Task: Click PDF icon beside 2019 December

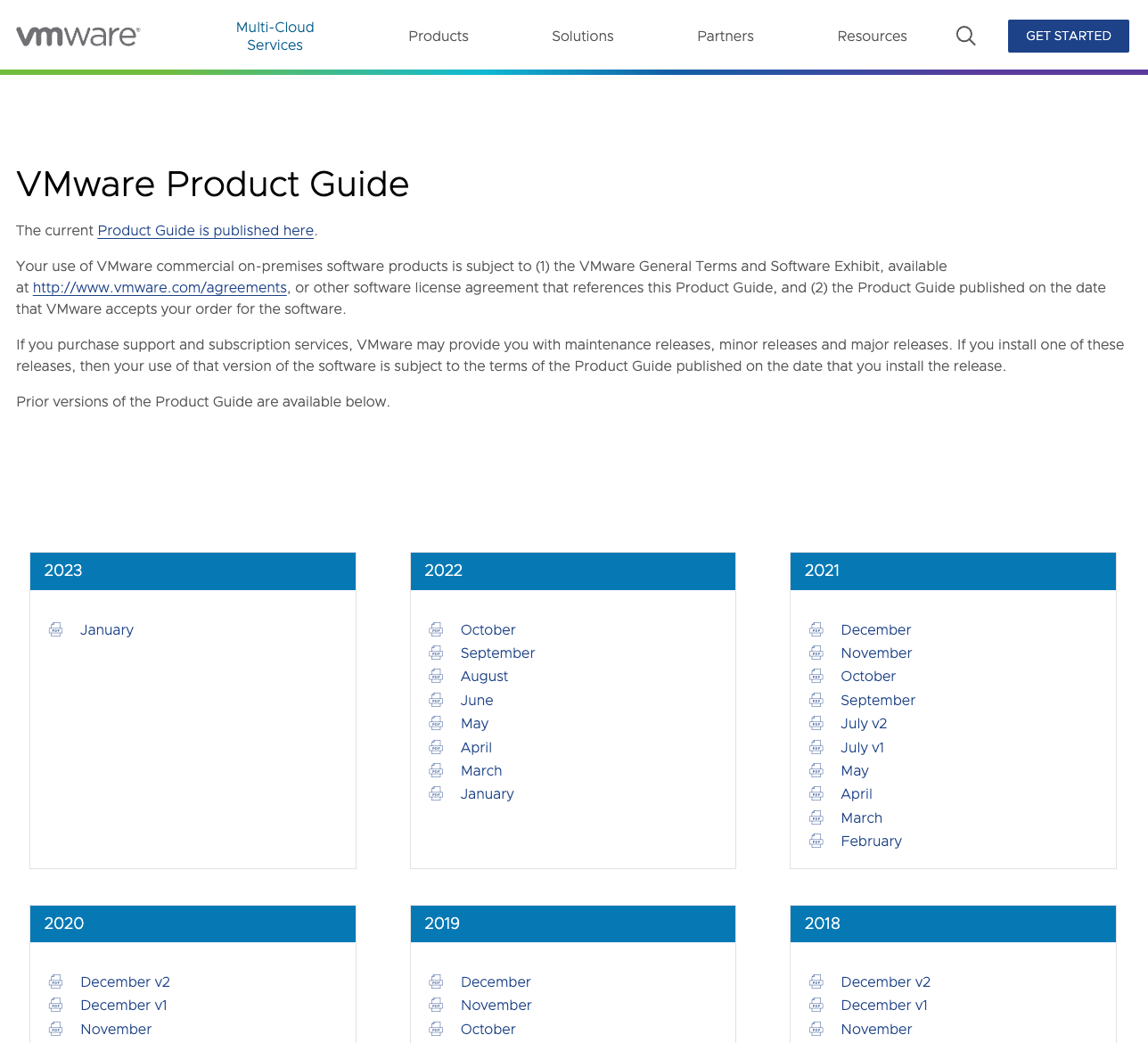Action: click(x=436, y=981)
